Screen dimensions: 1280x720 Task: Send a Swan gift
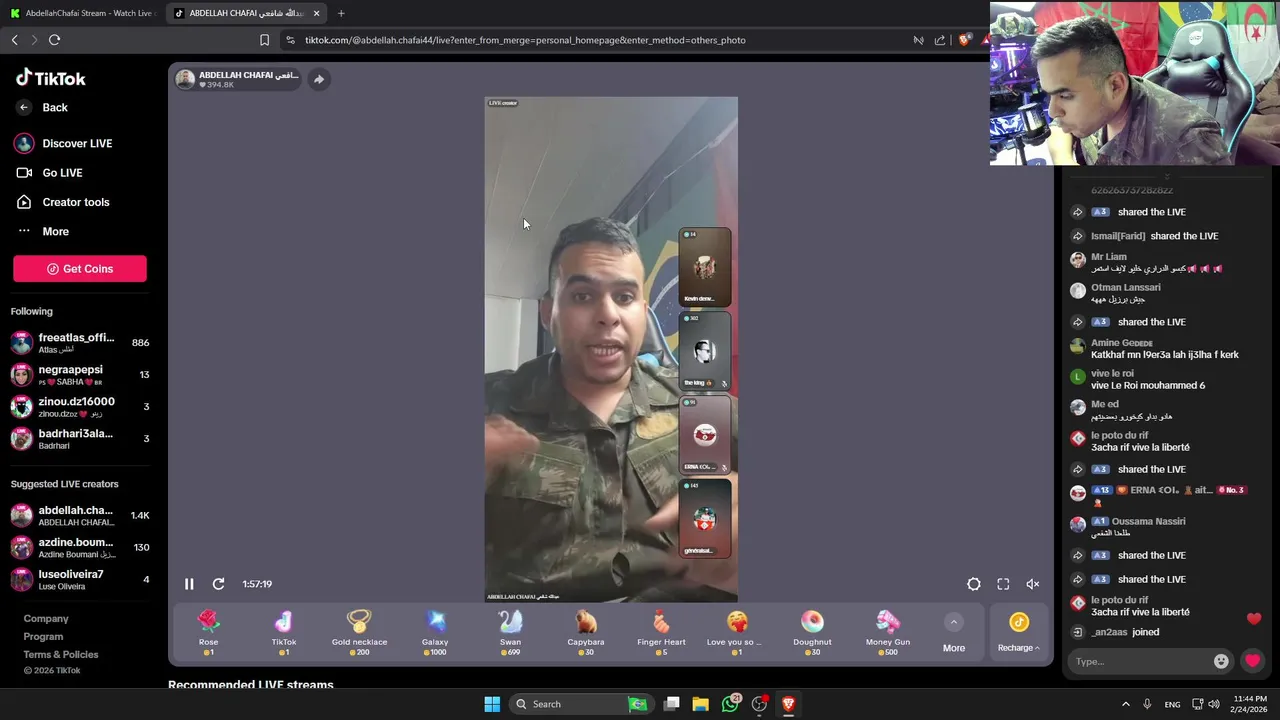tap(510, 632)
